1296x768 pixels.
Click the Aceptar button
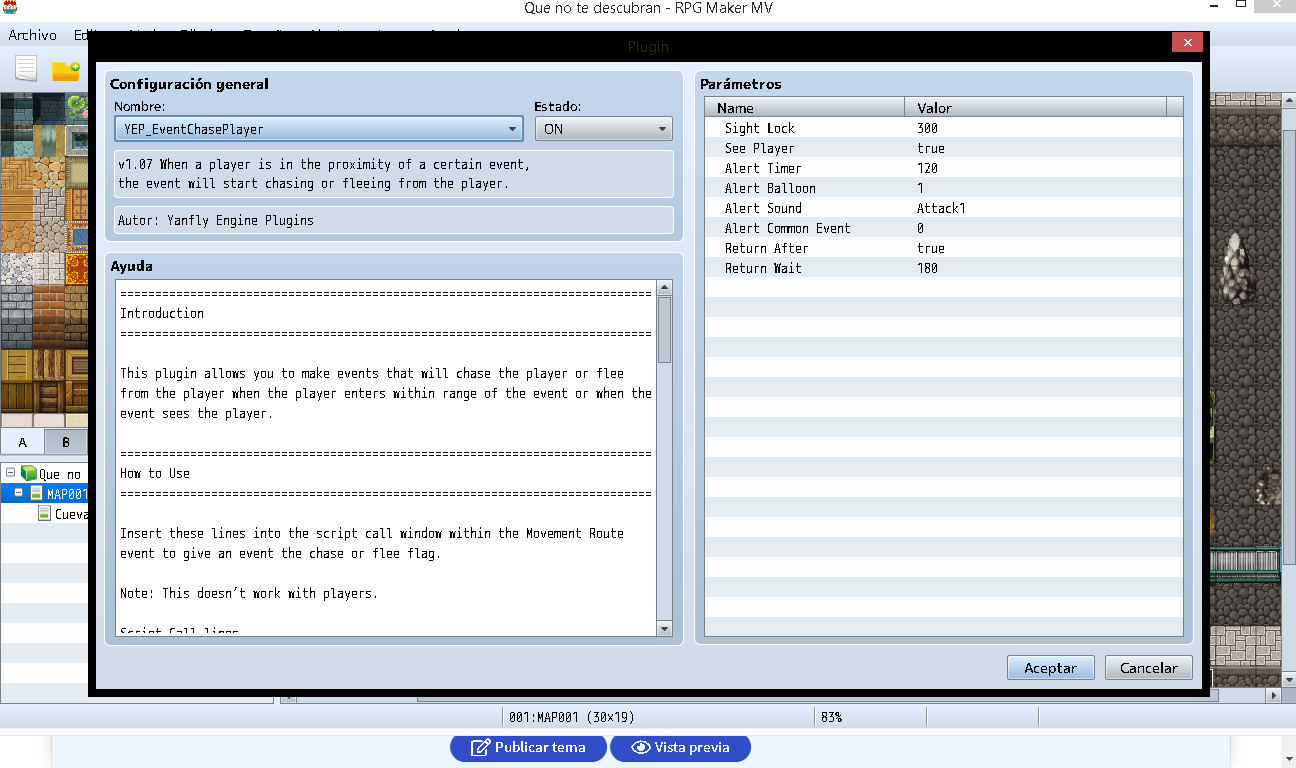point(1050,668)
